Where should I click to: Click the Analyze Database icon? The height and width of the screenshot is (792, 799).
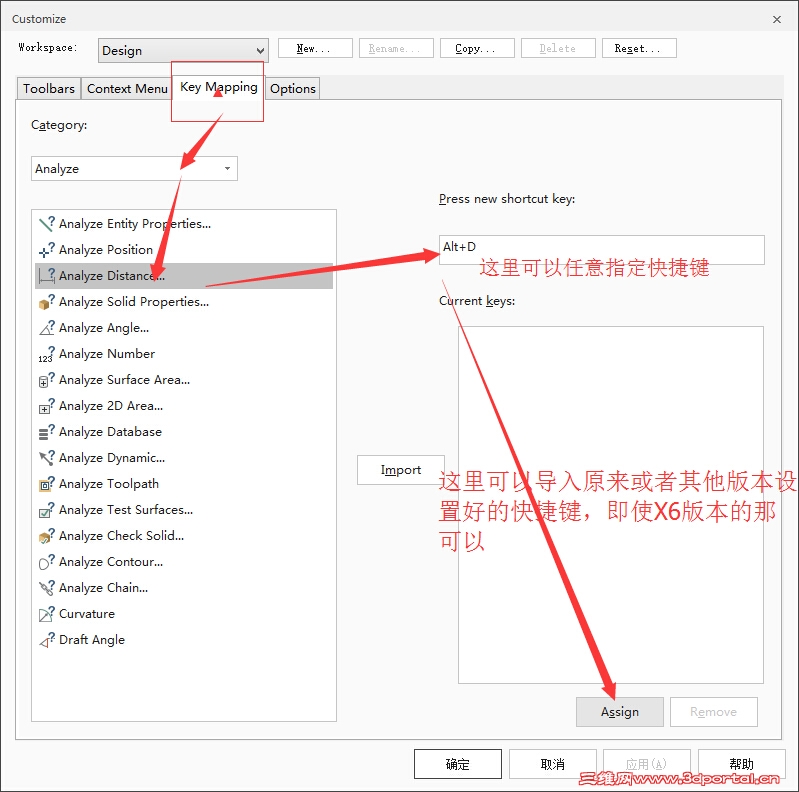tap(47, 431)
